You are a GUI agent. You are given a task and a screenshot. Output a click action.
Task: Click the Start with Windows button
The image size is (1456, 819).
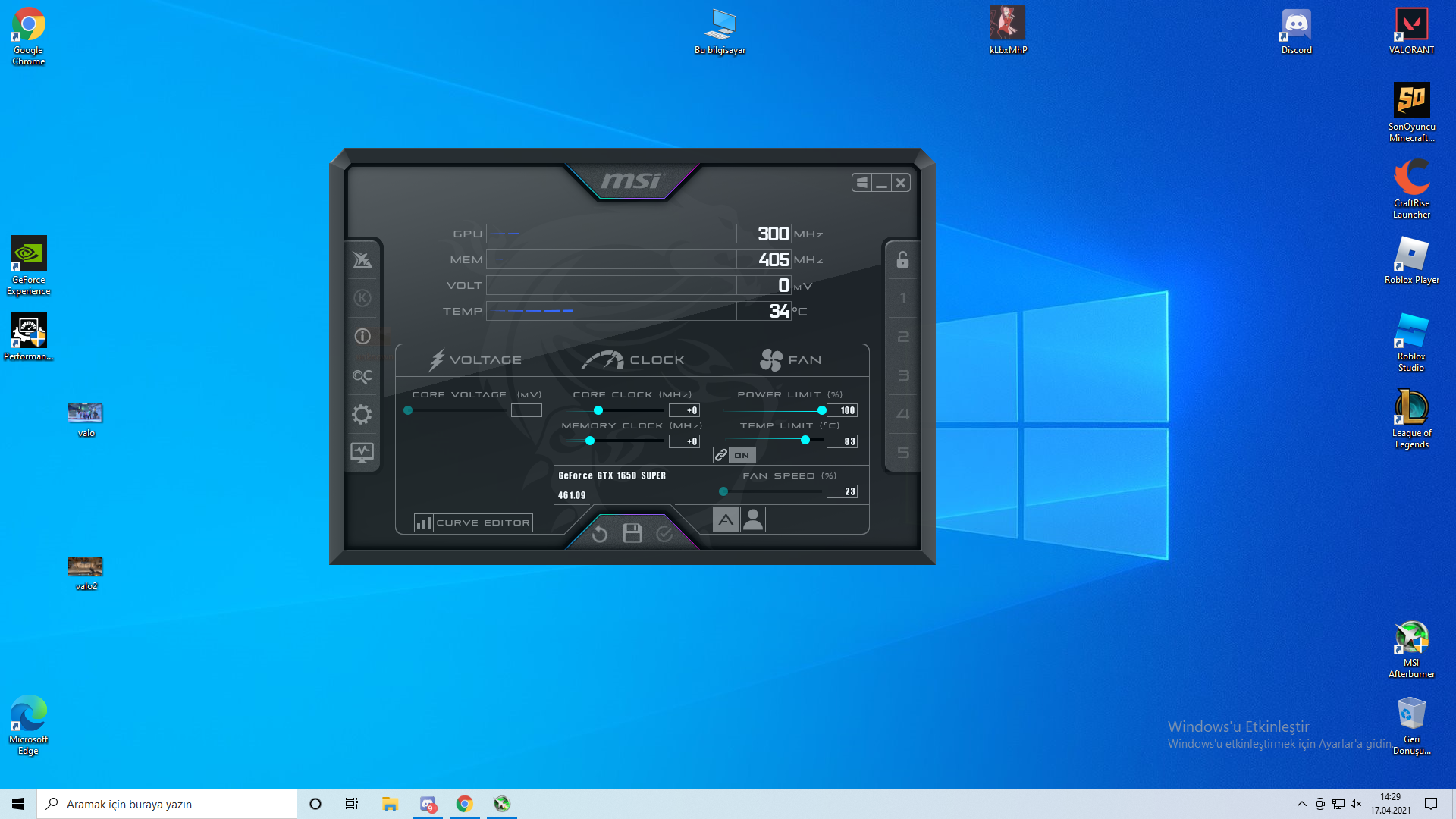click(x=861, y=183)
